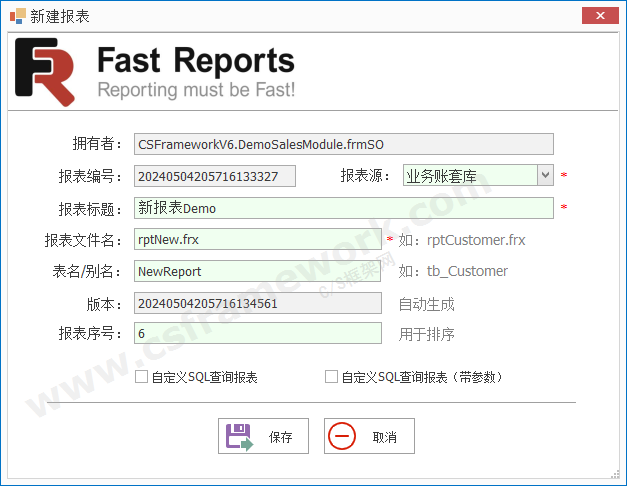Screen dimensions: 627x486
Task: Click the 报表编号 field
Action: [x=215, y=176]
